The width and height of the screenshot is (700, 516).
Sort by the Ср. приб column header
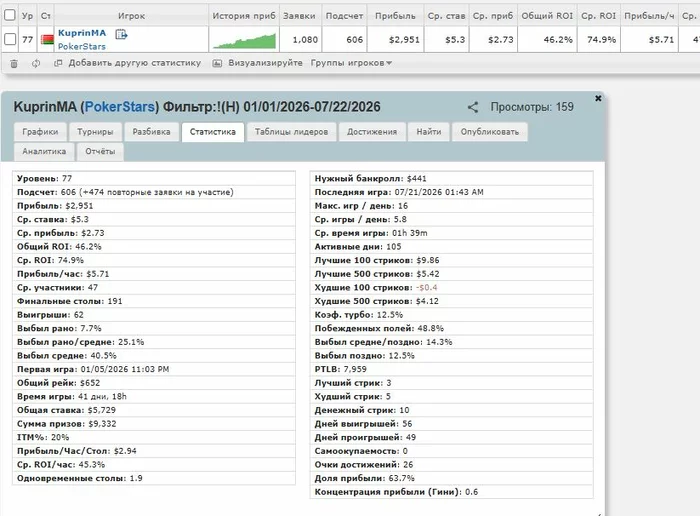pyautogui.click(x=493, y=16)
